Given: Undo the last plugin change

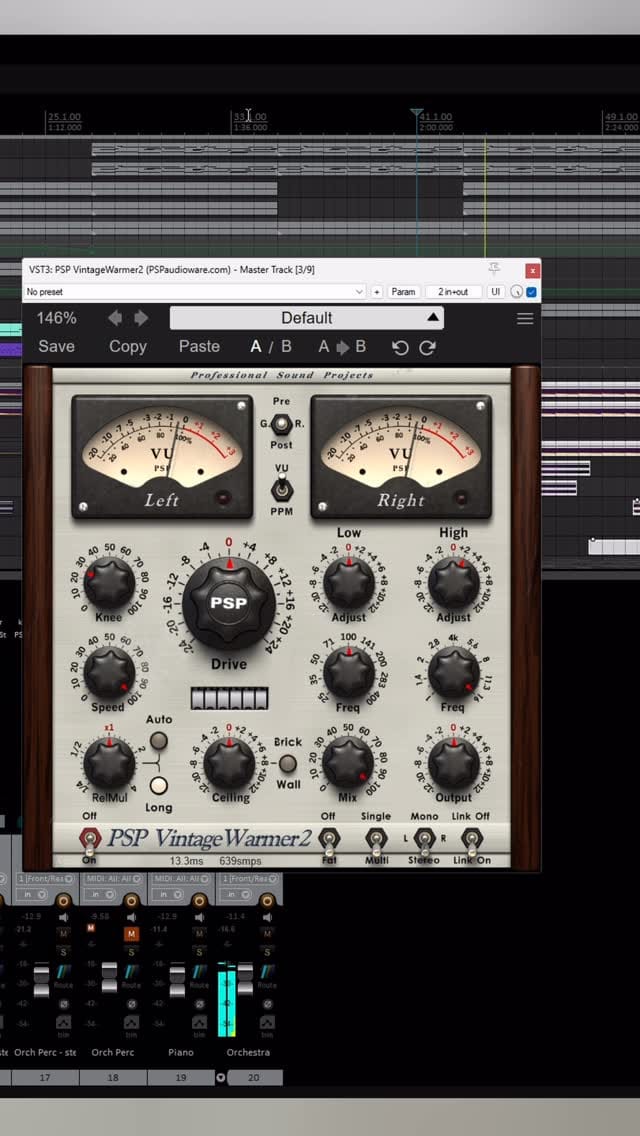Looking at the screenshot, I should click(400, 348).
